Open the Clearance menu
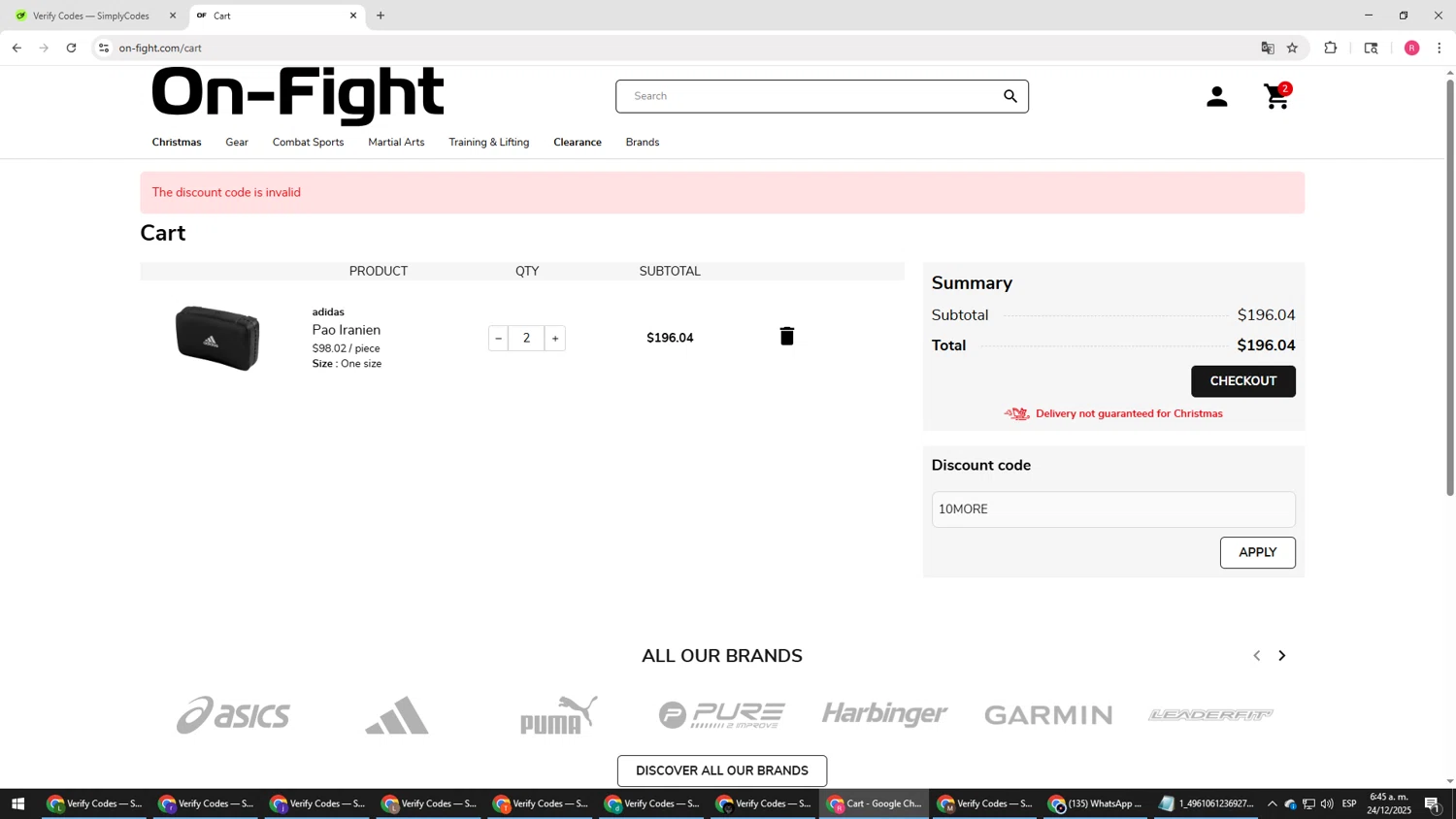Image resolution: width=1456 pixels, height=819 pixels. (x=578, y=142)
